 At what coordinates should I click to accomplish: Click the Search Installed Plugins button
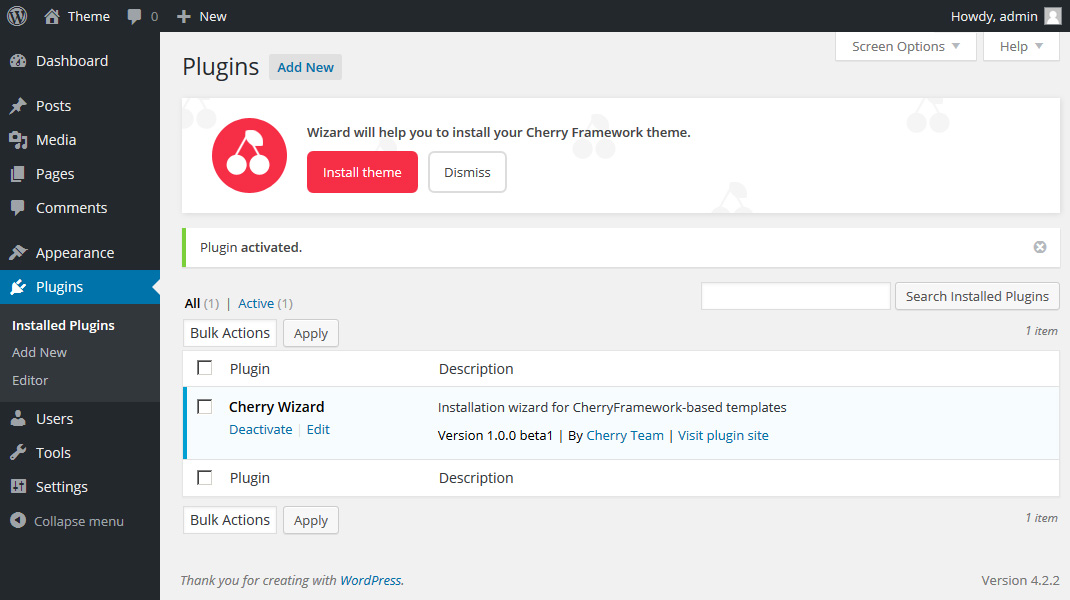point(977,296)
